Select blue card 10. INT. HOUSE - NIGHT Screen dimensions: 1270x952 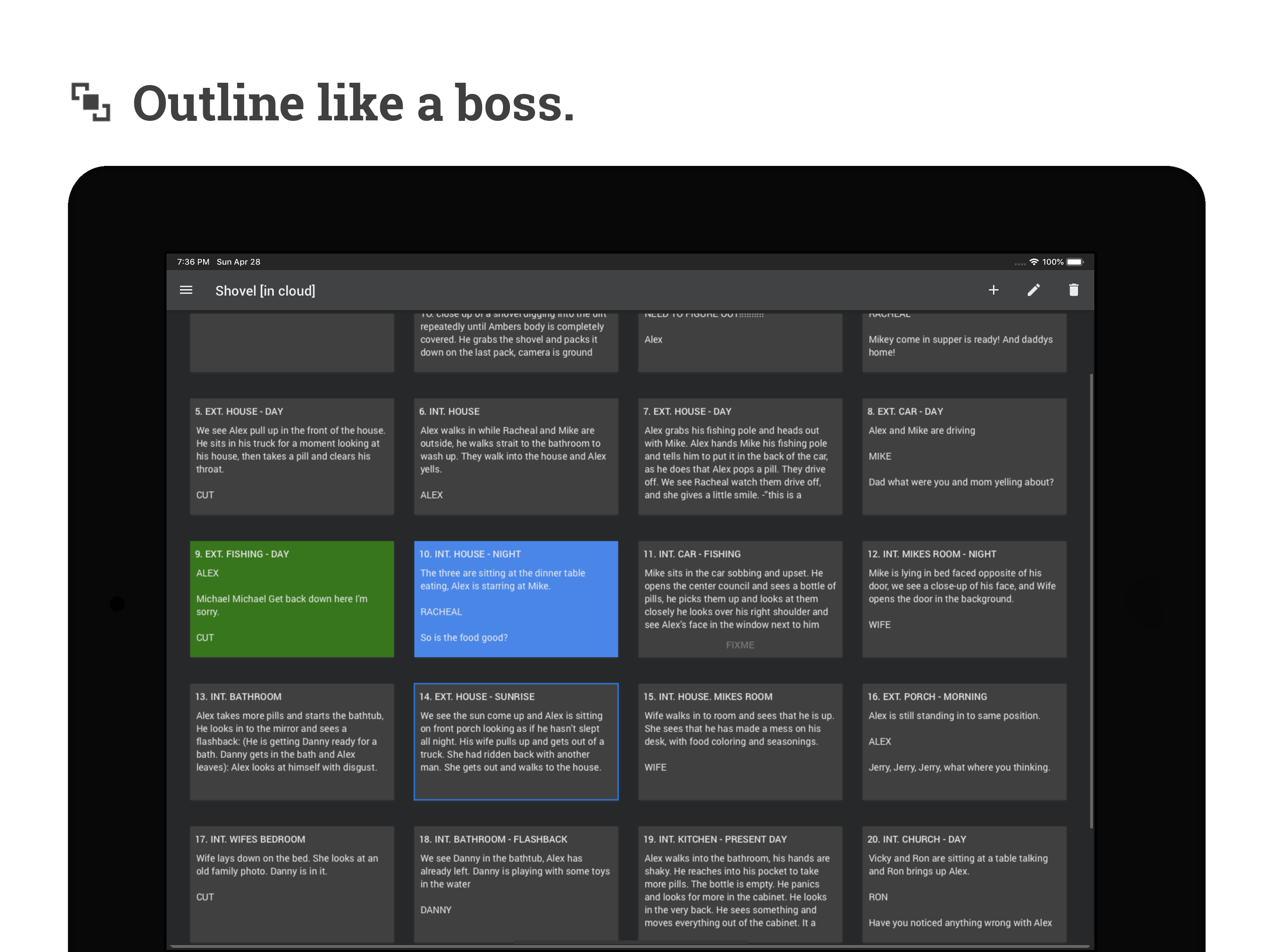[x=516, y=599]
